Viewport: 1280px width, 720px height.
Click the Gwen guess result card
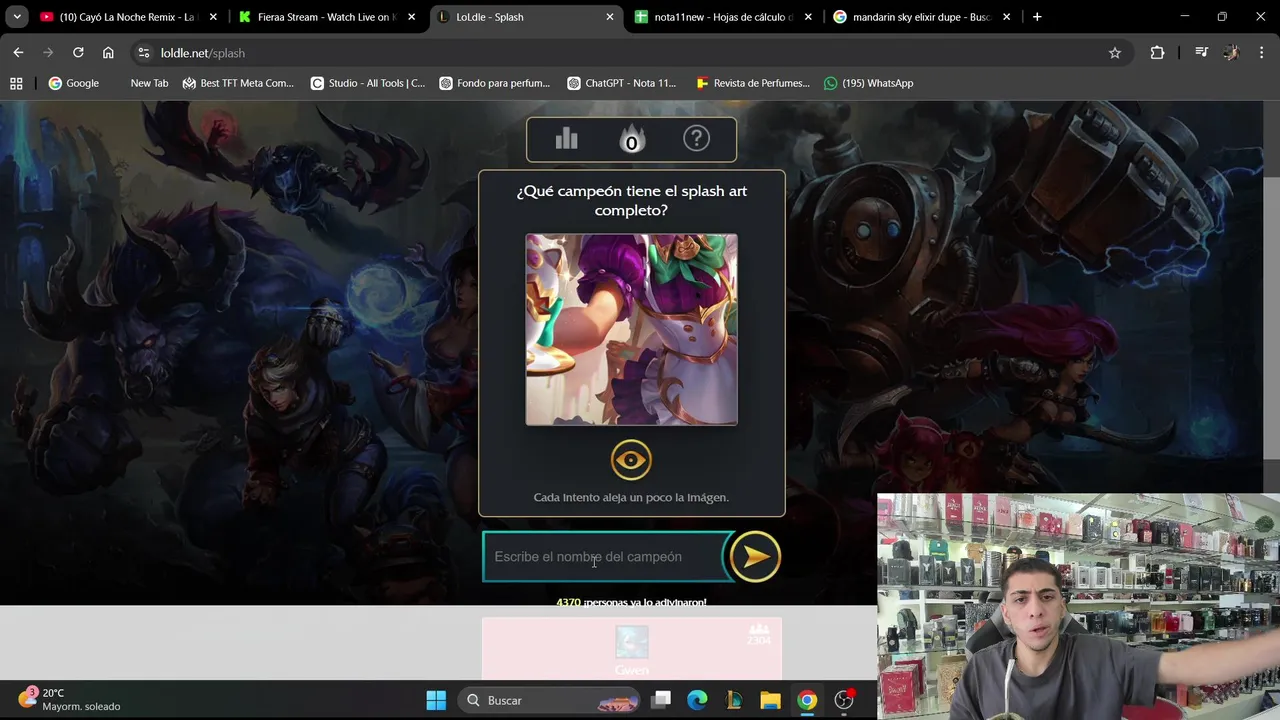tap(632, 649)
